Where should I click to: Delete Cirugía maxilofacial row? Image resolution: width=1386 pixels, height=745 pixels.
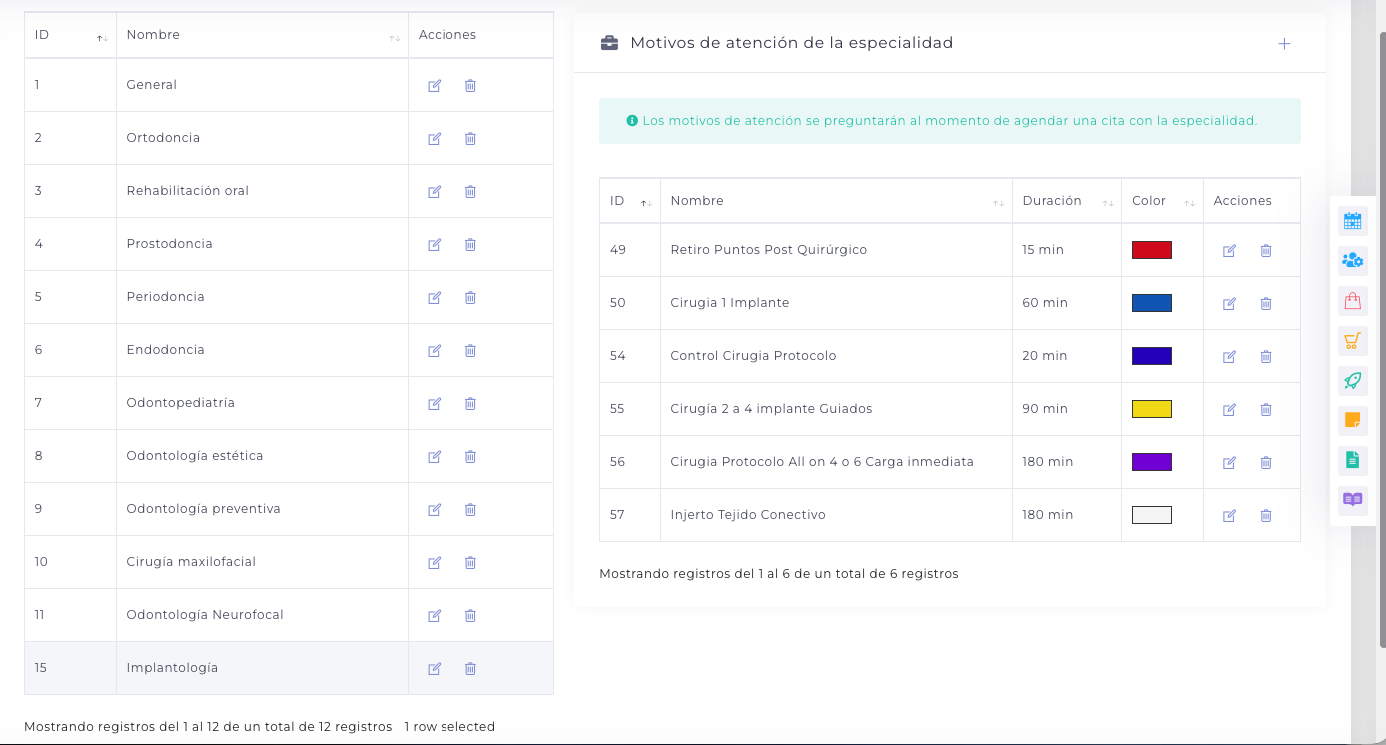470,563
